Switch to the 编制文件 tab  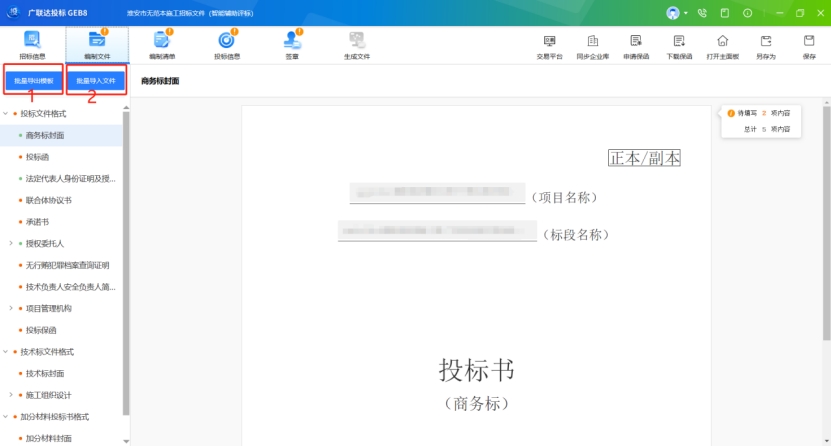(97, 45)
